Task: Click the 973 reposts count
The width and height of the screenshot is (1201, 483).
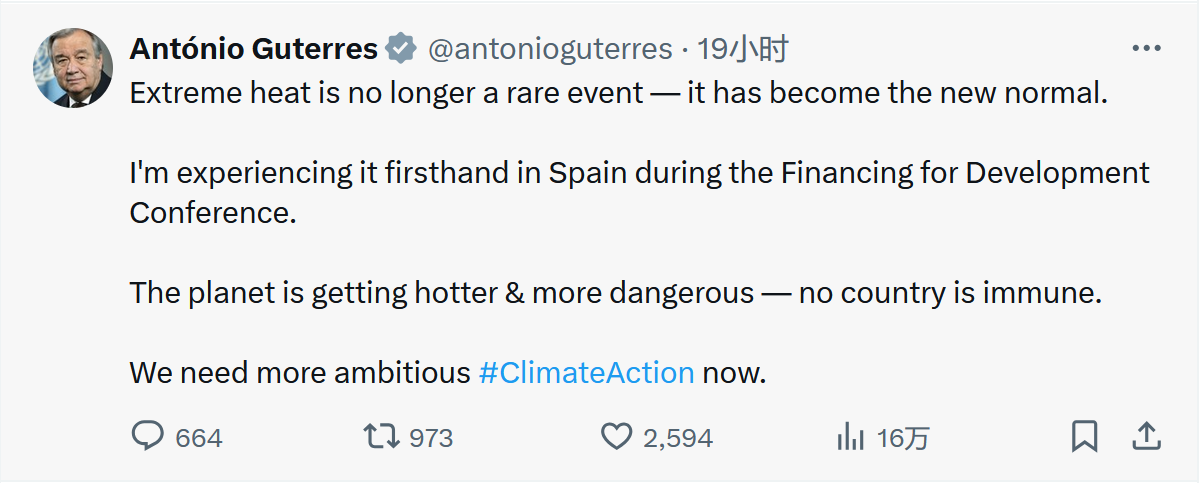Action: click(431, 438)
